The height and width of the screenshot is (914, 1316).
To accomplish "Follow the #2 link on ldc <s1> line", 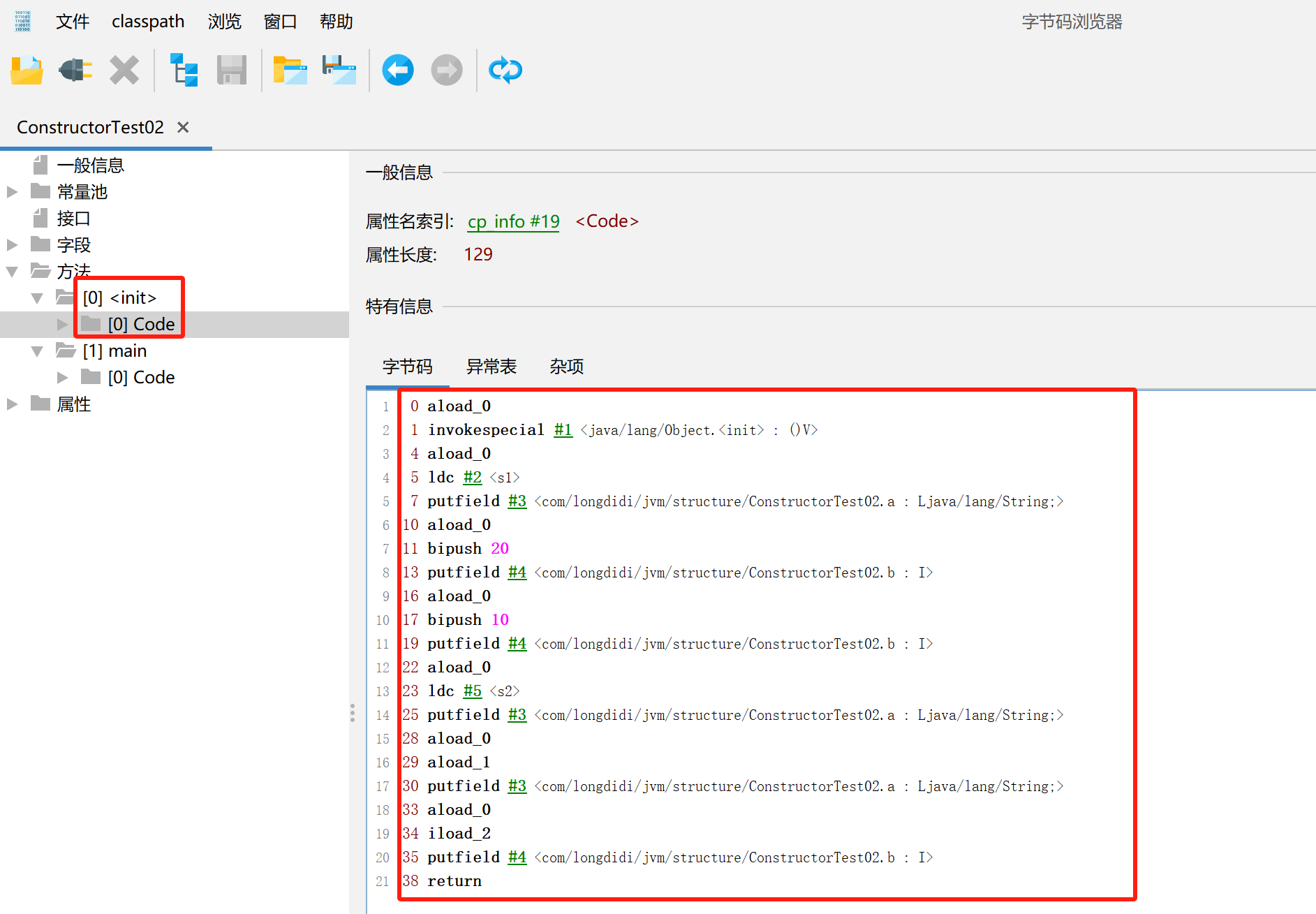I will click(x=473, y=477).
